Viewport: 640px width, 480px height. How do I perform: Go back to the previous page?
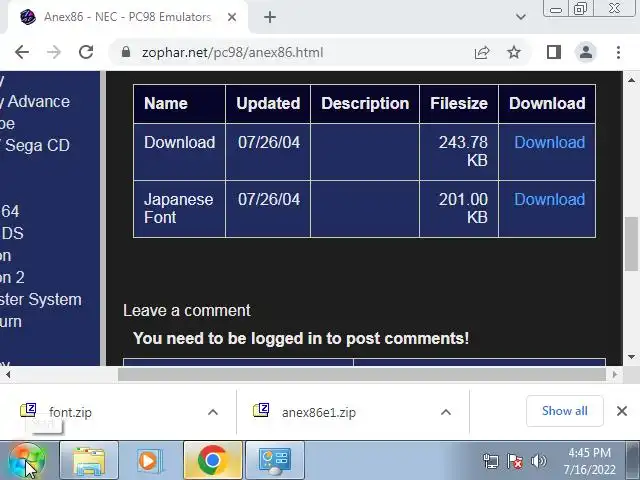point(22,52)
